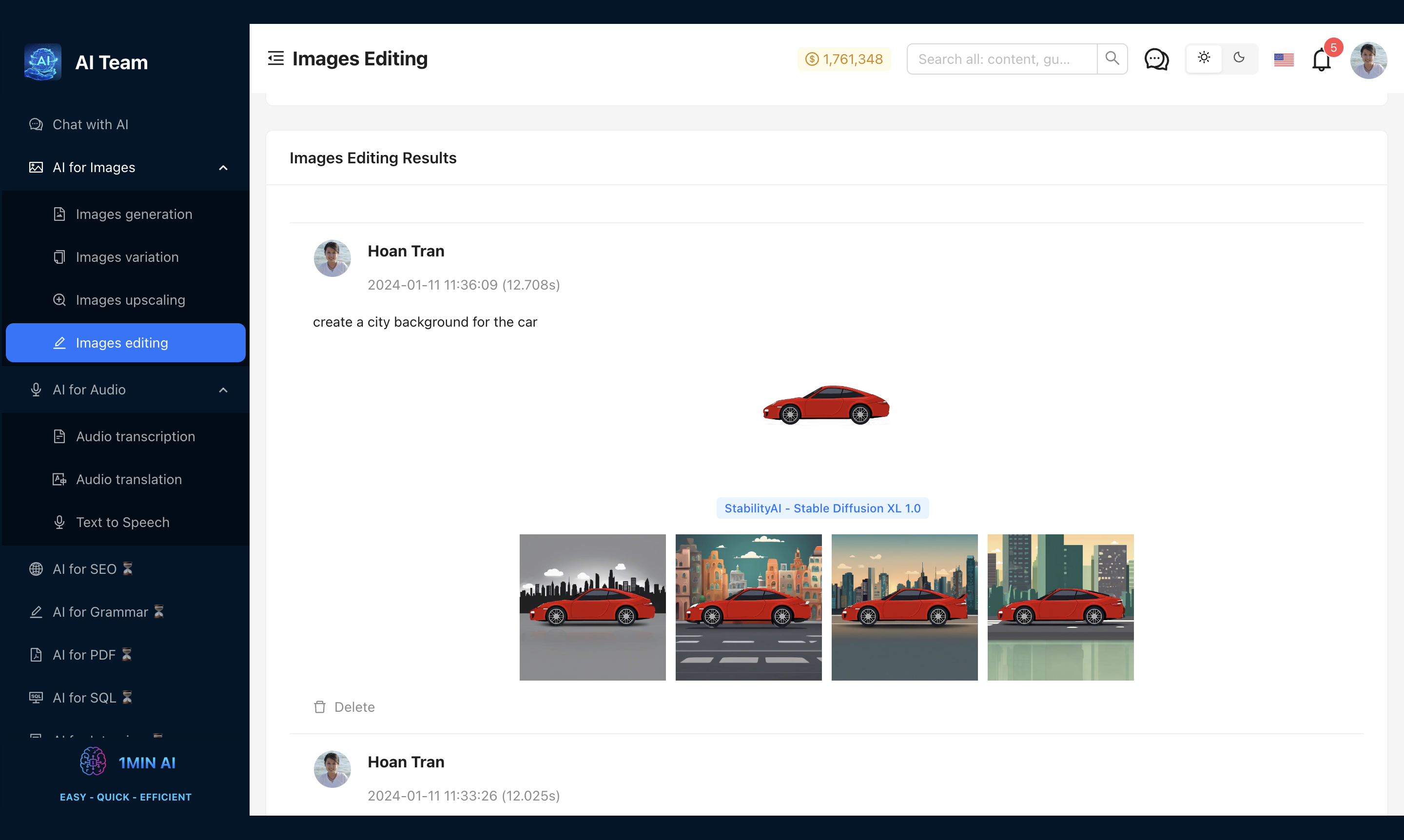
Task: Click the sidebar collapse menu icon
Action: coord(275,59)
